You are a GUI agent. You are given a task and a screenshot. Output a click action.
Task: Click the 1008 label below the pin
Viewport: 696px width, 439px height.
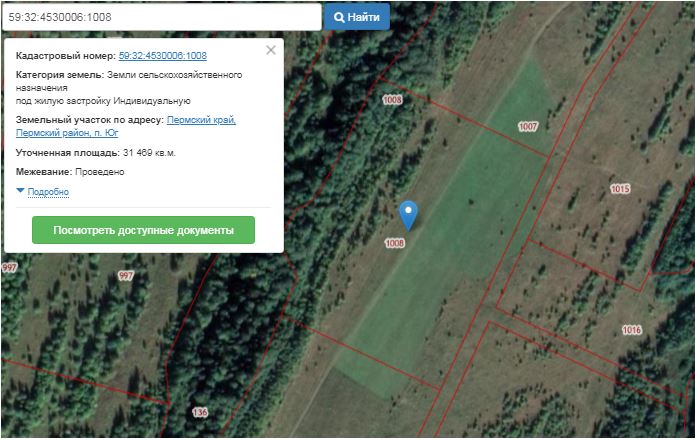pos(395,243)
